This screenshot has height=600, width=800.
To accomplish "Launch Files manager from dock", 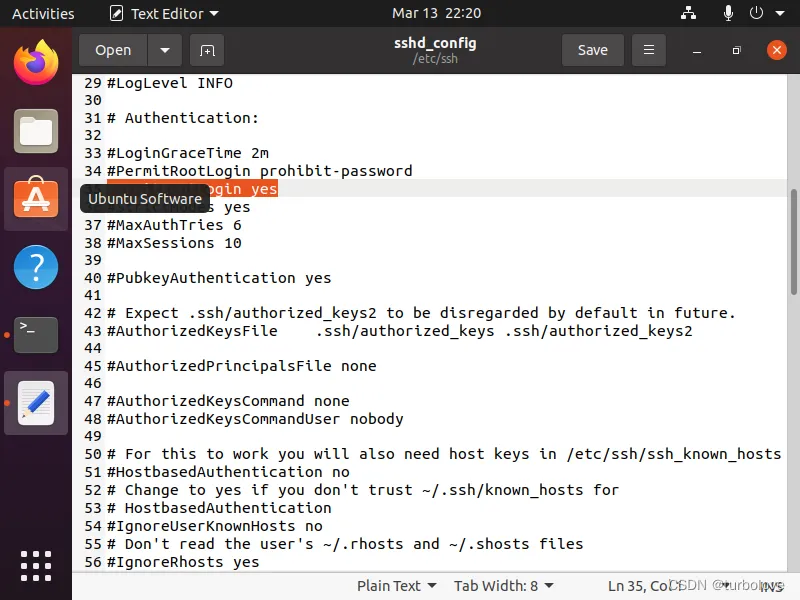I will coord(36,131).
